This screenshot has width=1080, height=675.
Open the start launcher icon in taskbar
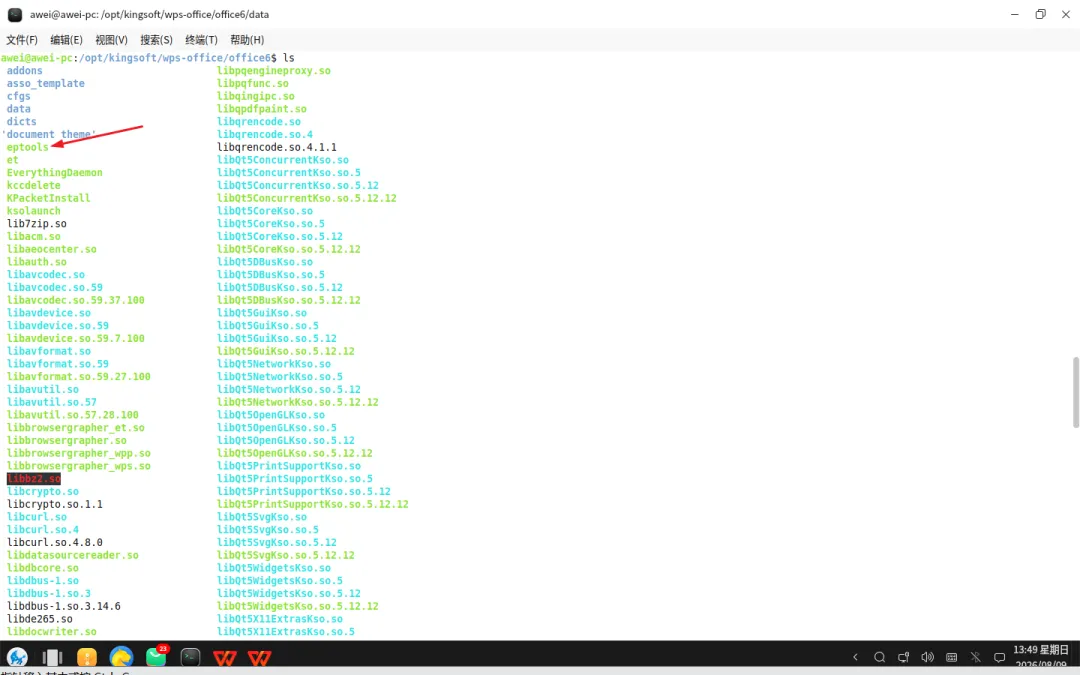point(17,657)
